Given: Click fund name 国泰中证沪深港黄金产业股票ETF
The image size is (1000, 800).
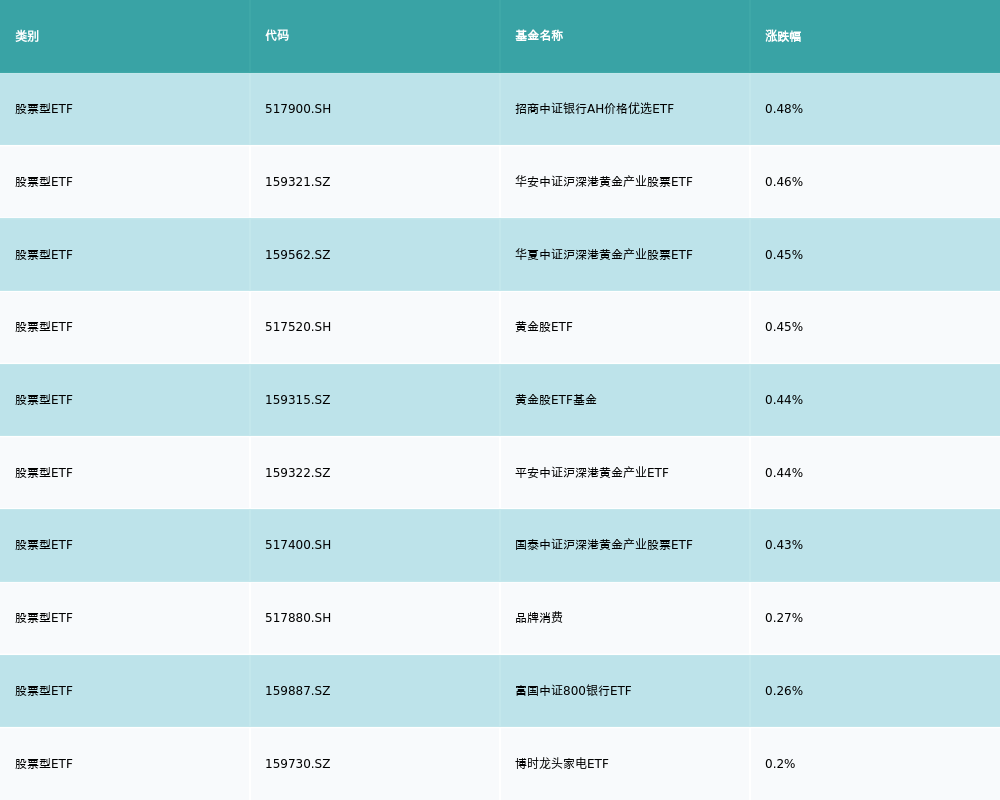Looking at the screenshot, I should (604, 545).
